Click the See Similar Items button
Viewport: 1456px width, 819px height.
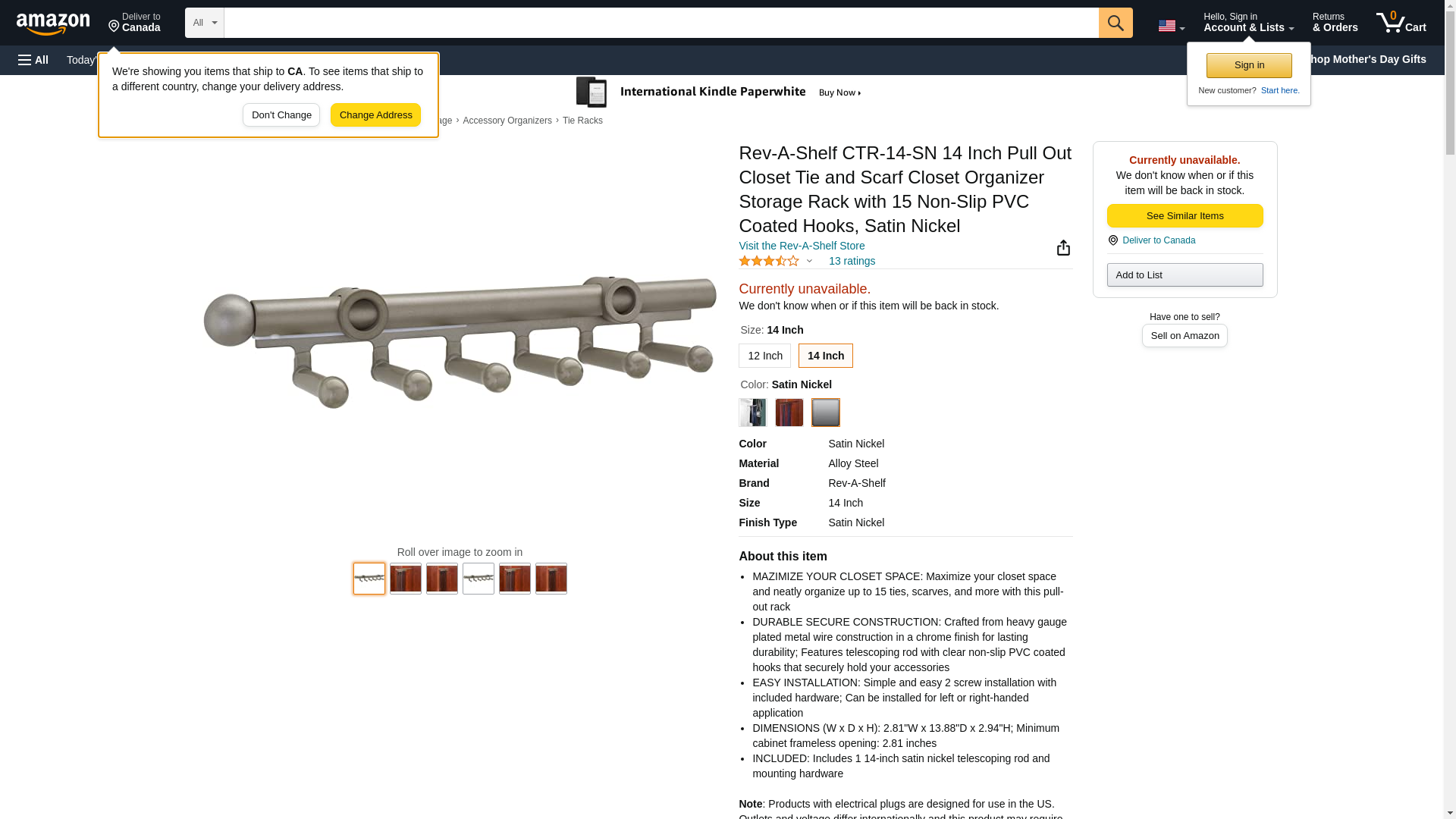pos(1185,216)
